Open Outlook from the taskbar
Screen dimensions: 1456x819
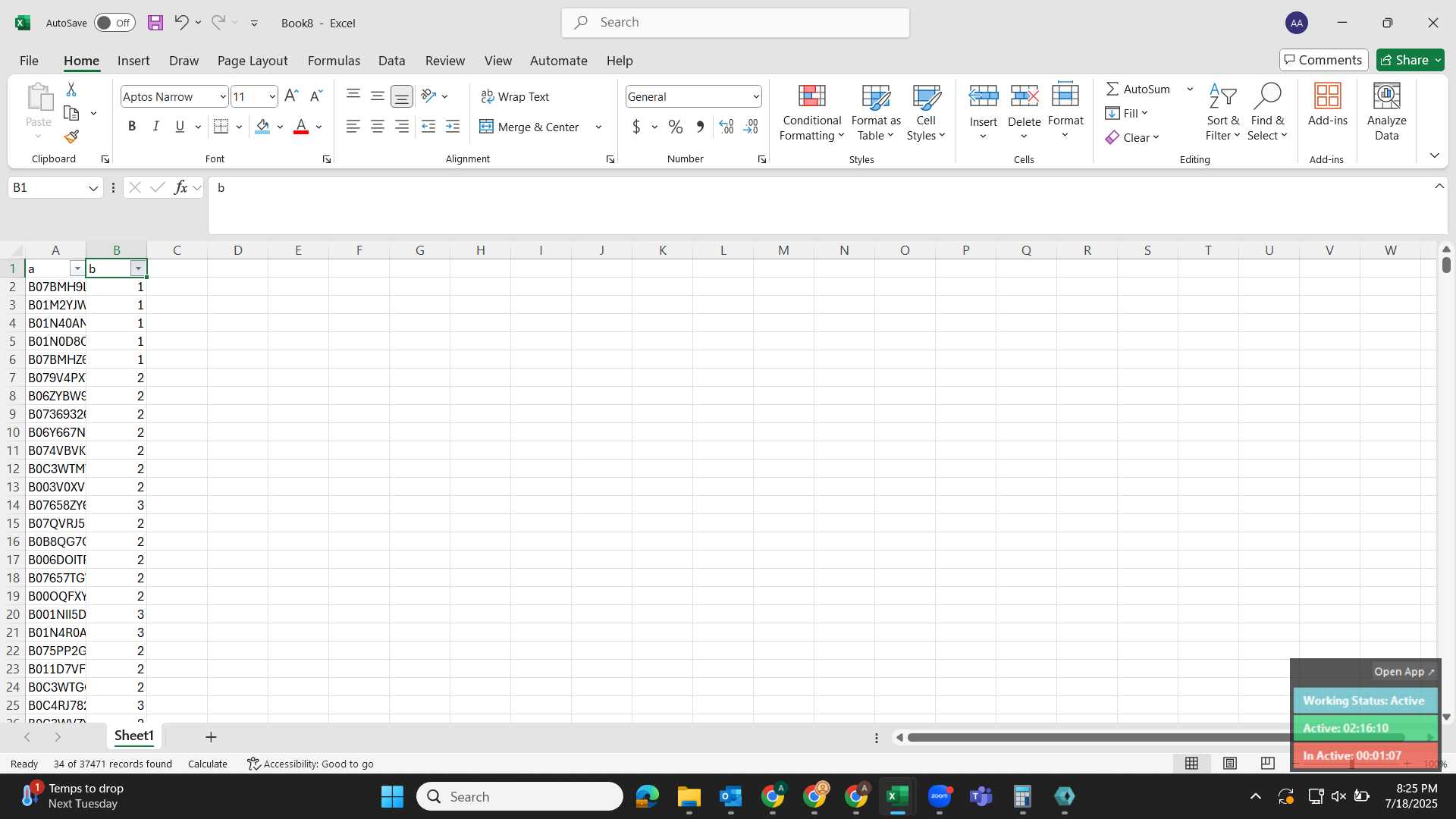(731, 796)
